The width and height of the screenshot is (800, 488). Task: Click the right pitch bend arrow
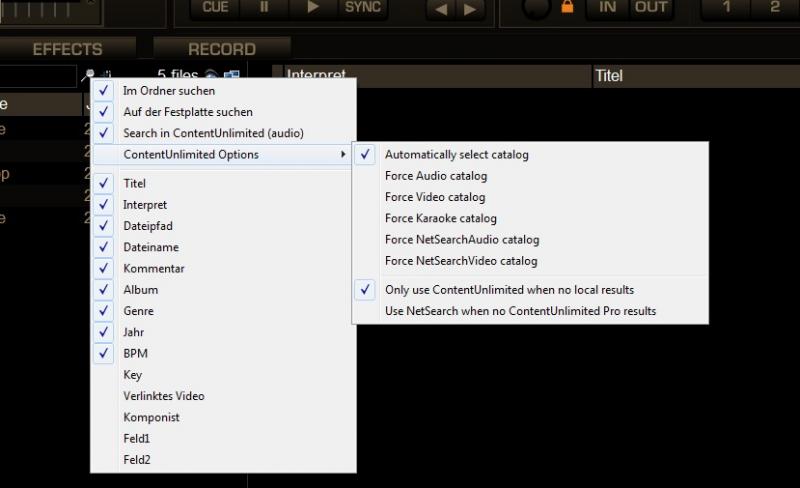tap(470, 9)
